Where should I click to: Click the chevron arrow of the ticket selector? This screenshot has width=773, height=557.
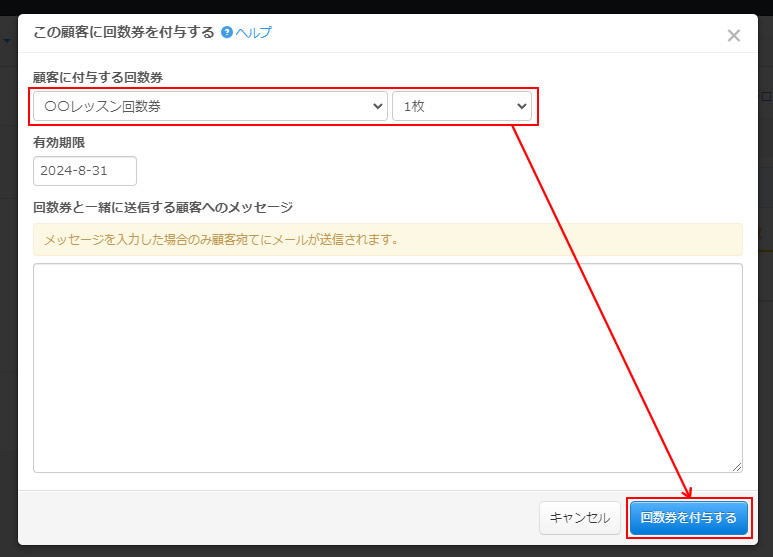point(377,106)
